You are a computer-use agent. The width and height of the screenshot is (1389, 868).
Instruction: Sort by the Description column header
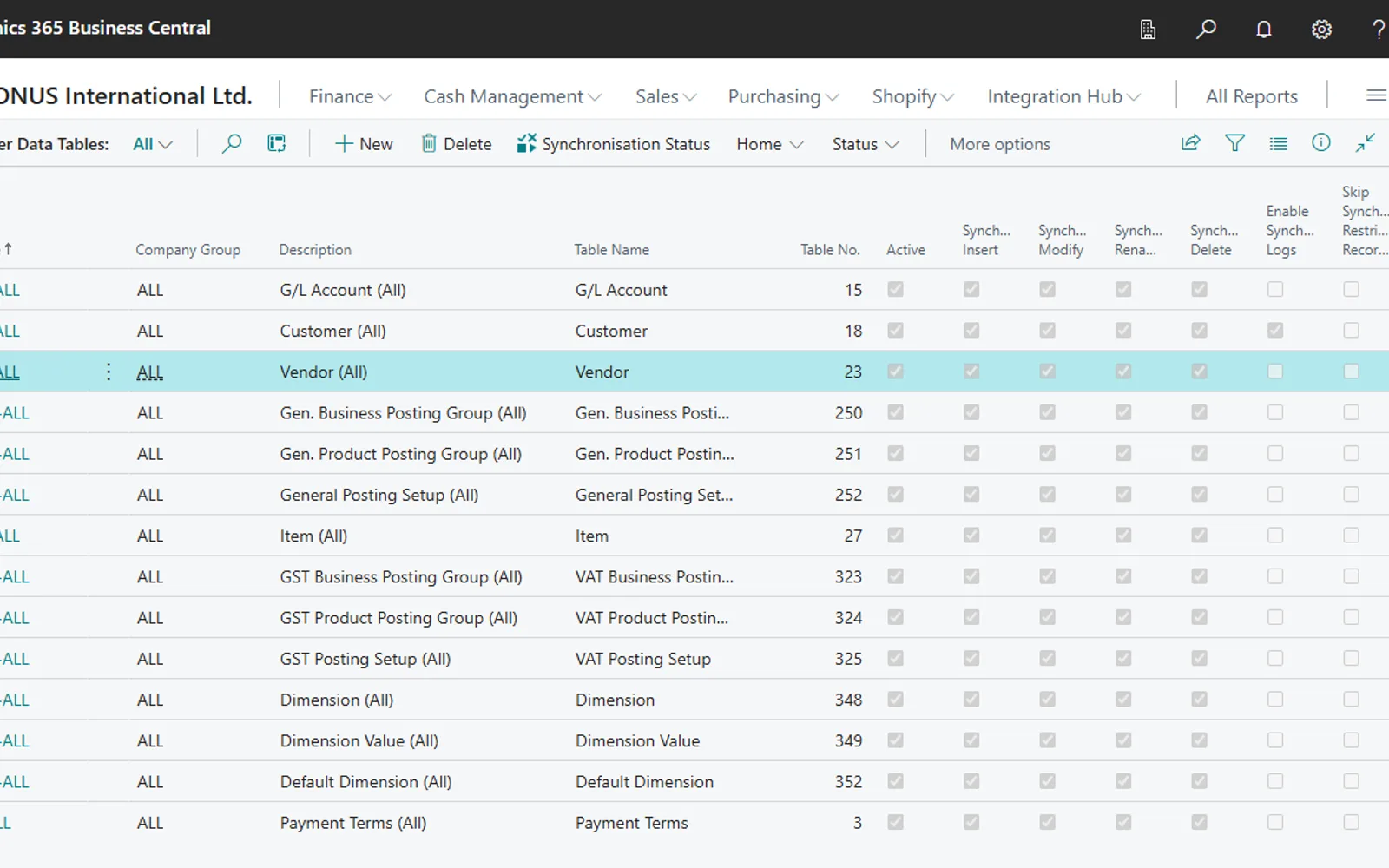tap(315, 249)
